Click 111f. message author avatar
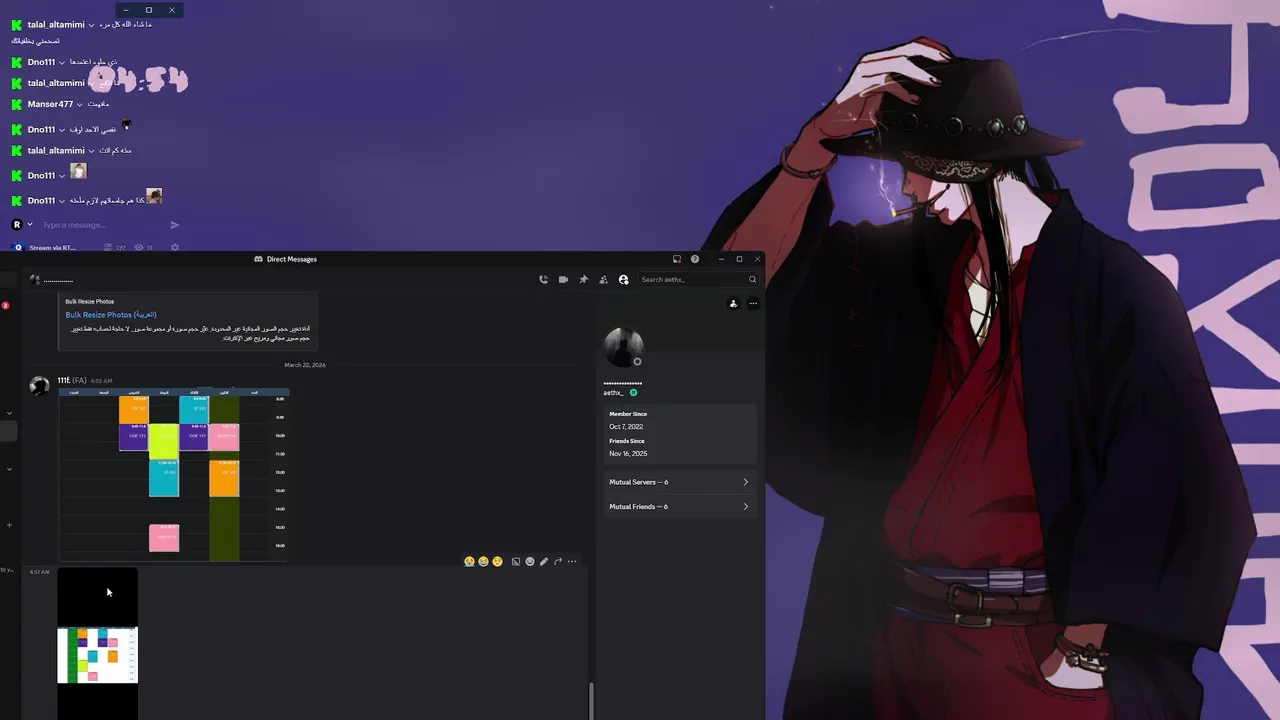This screenshot has height=720, width=1280. pyautogui.click(x=39, y=386)
